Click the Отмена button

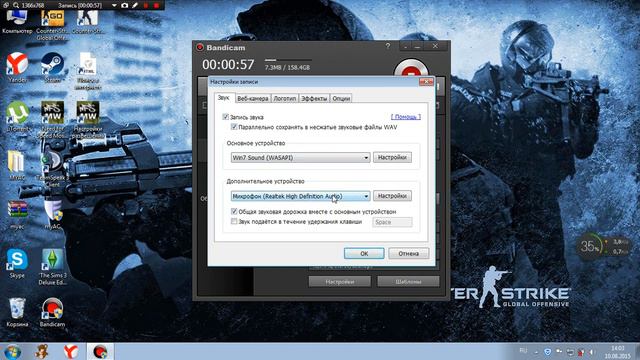pyautogui.click(x=409, y=253)
